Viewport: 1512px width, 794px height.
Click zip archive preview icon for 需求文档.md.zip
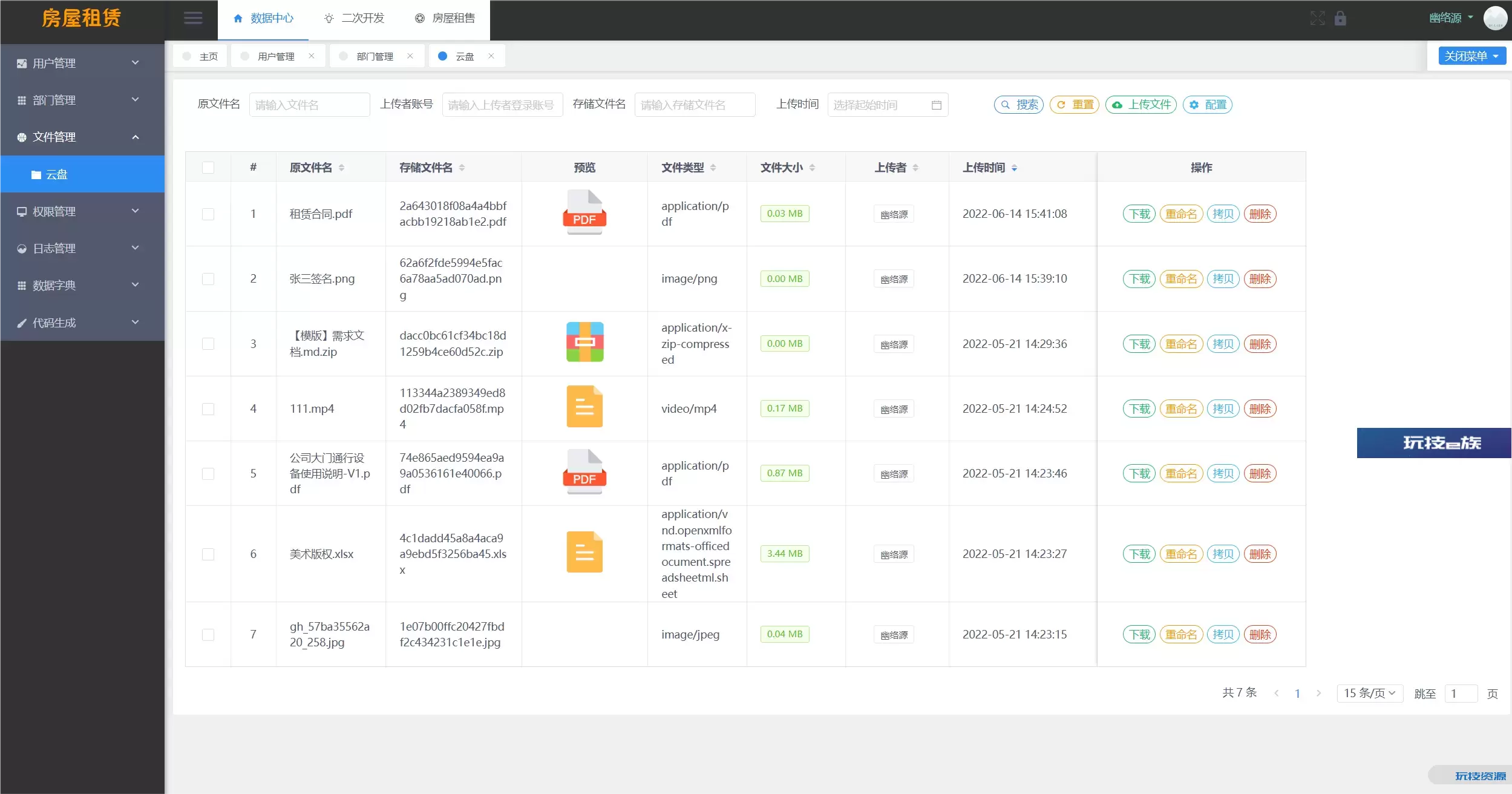coord(584,342)
